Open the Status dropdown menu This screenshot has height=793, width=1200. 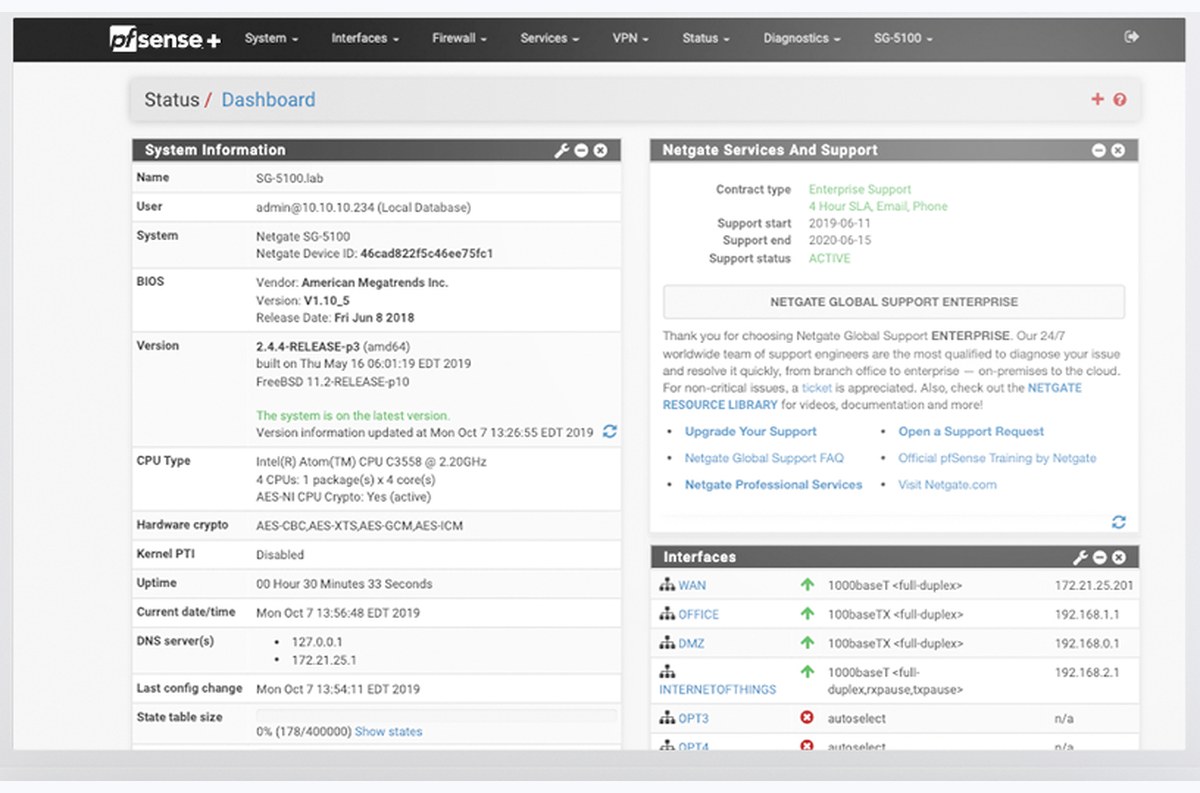click(x=705, y=38)
